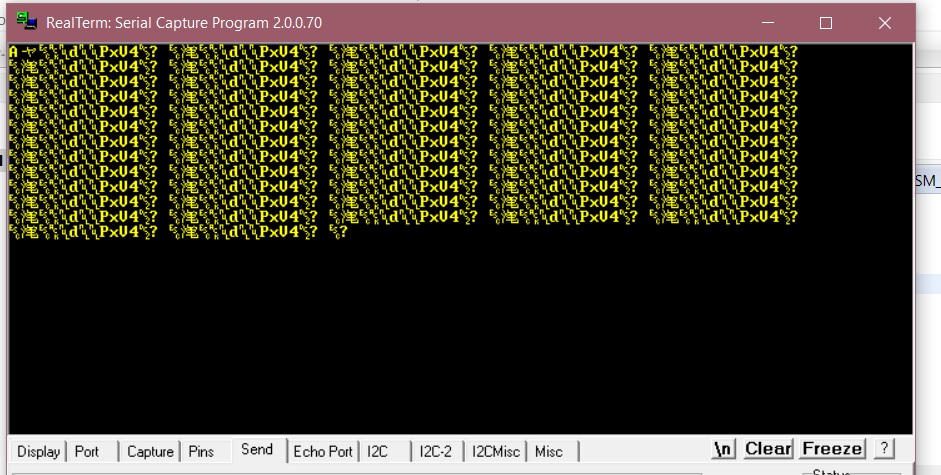Image resolution: width=941 pixels, height=475 pixels.
Task: Open the I2C-2 tab
Action: (x=436, y=452)
